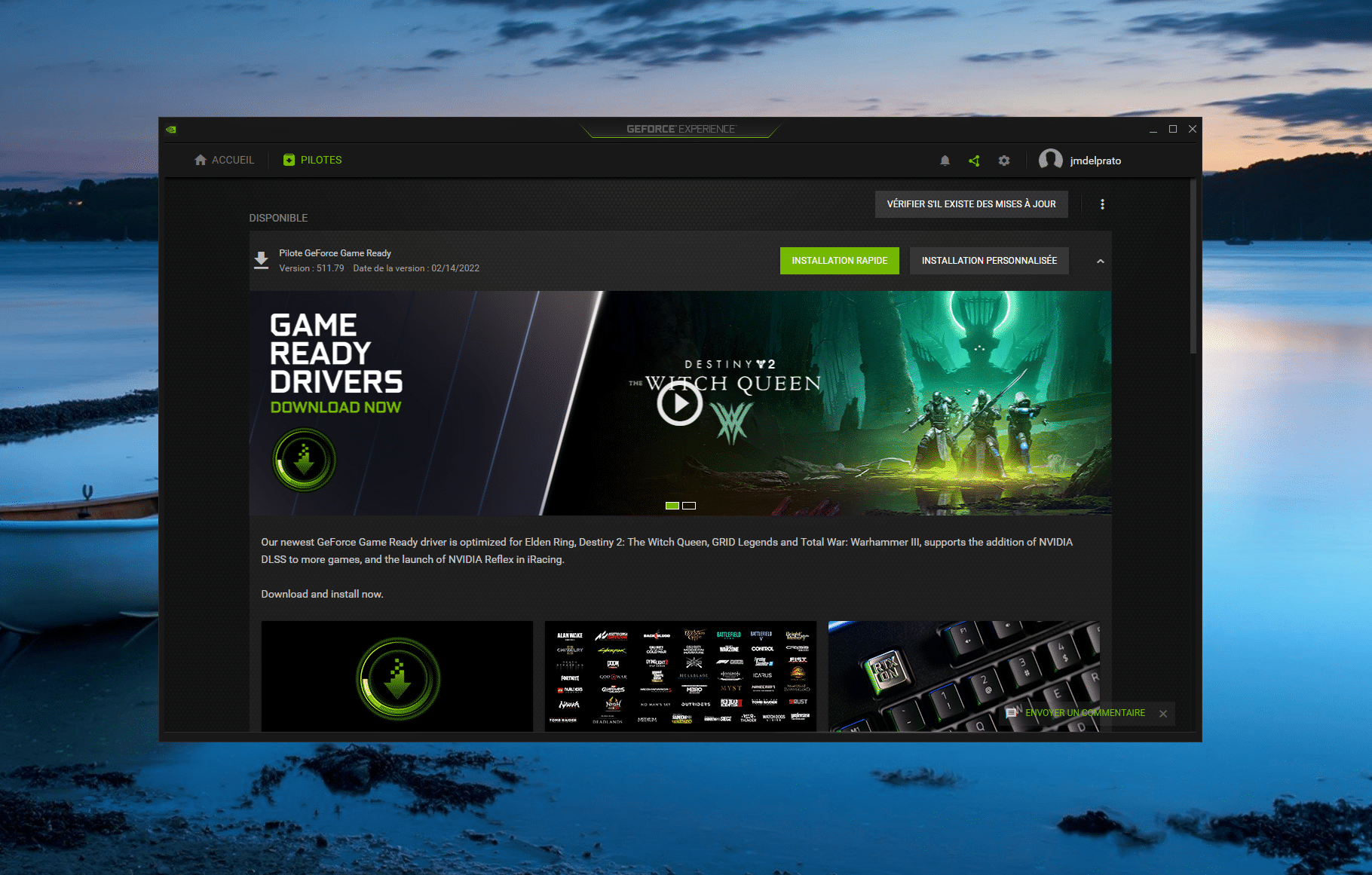1372x875 pixels.
Task: Click the DISPONIBLE heading
Action: tap(278, 218)
